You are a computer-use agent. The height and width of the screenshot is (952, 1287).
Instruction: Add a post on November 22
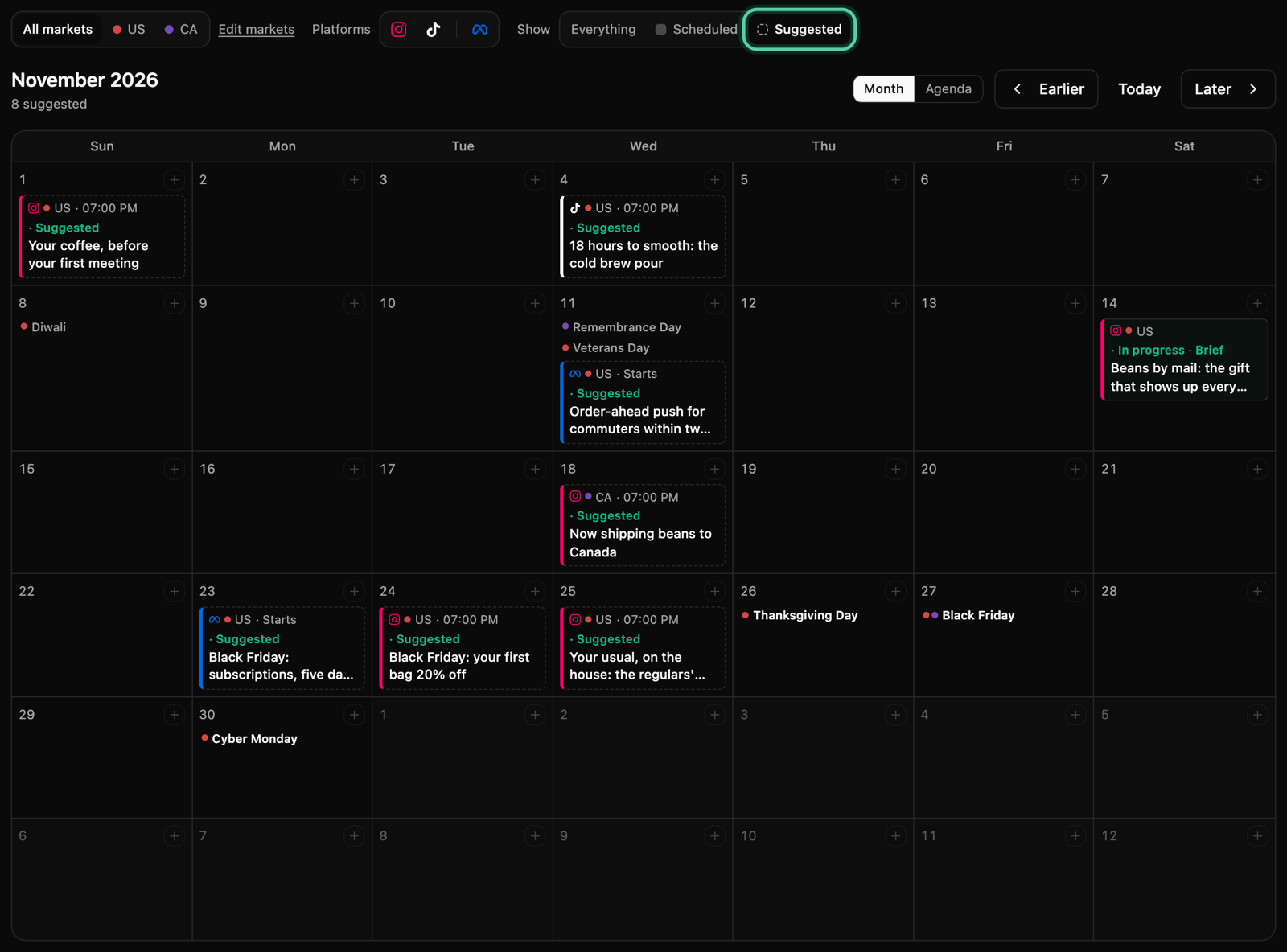[175, 592]
